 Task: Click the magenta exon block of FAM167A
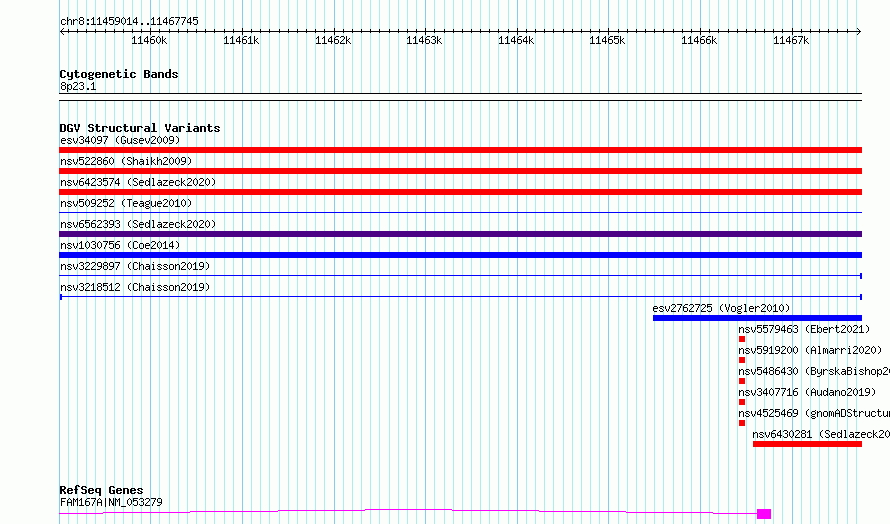pyautogui.click(x=764, y=514)
